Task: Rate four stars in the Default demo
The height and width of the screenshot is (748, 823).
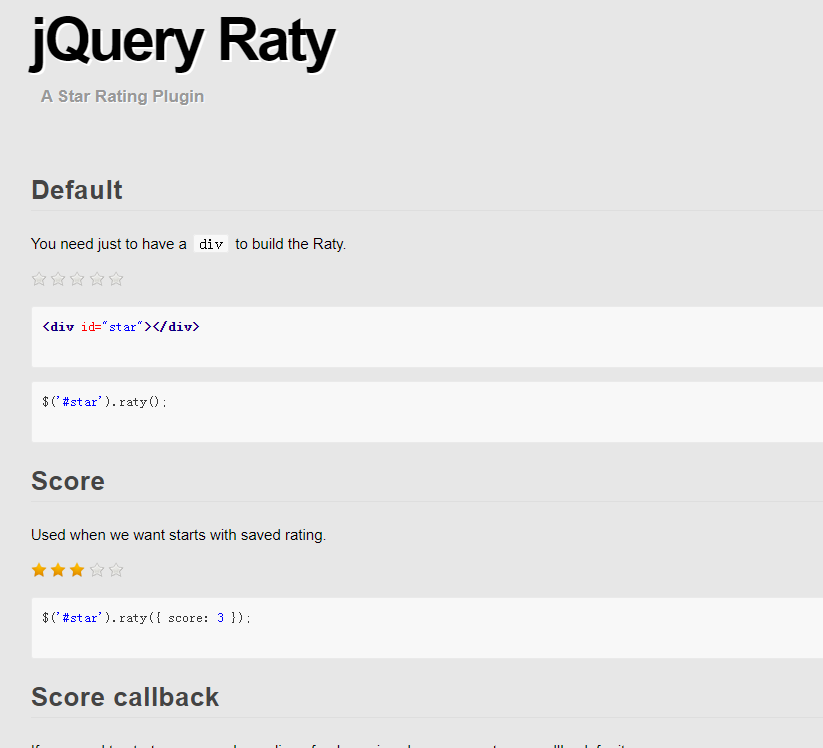Action: pyautogui.click(x=97, y=279)
